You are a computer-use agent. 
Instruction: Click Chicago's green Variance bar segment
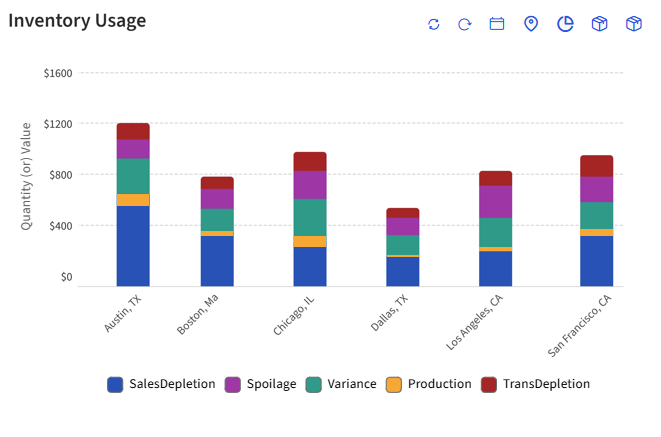310,217
